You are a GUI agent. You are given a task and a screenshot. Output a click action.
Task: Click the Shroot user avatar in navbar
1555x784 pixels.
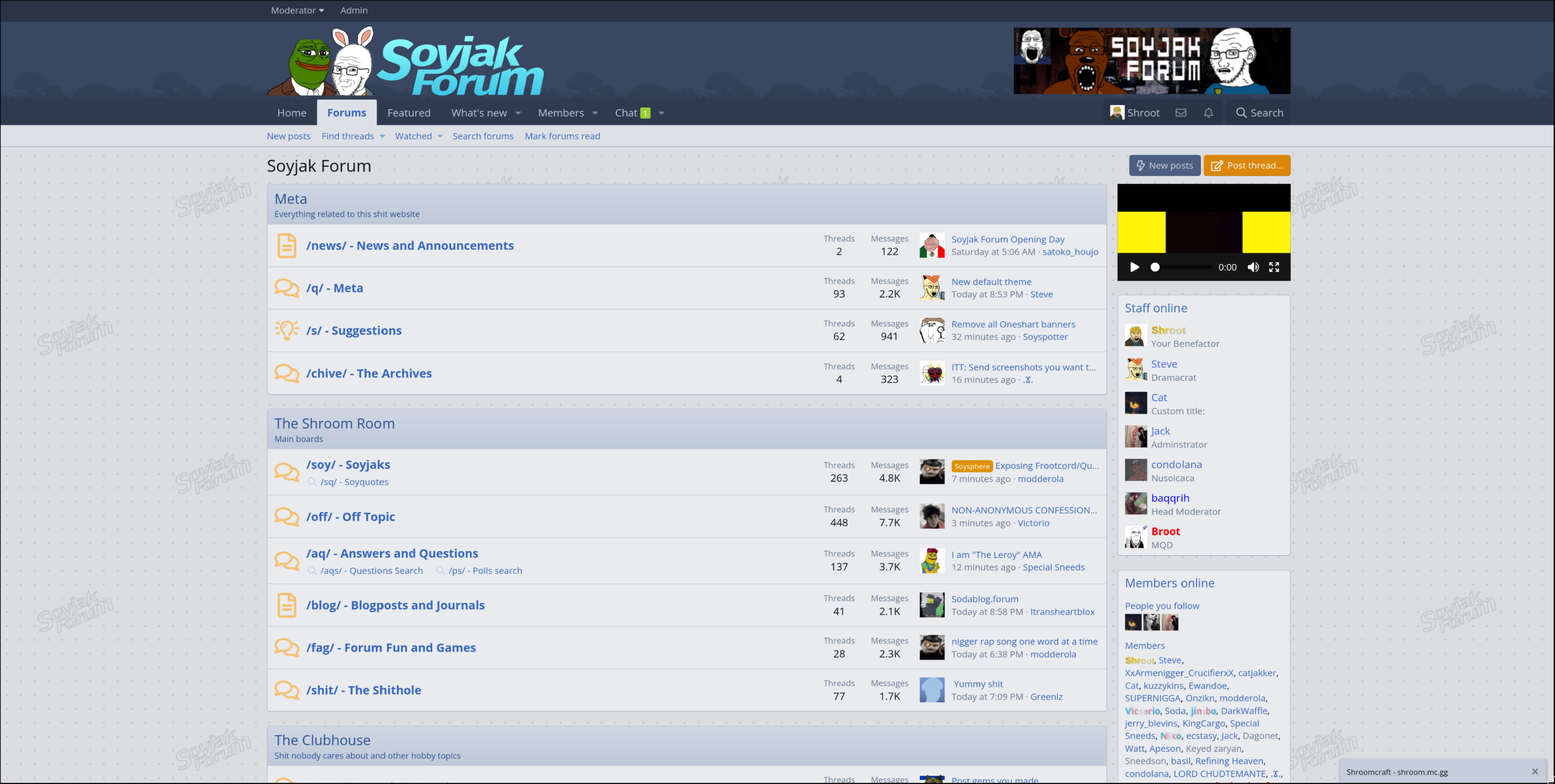click(1117, 113)
